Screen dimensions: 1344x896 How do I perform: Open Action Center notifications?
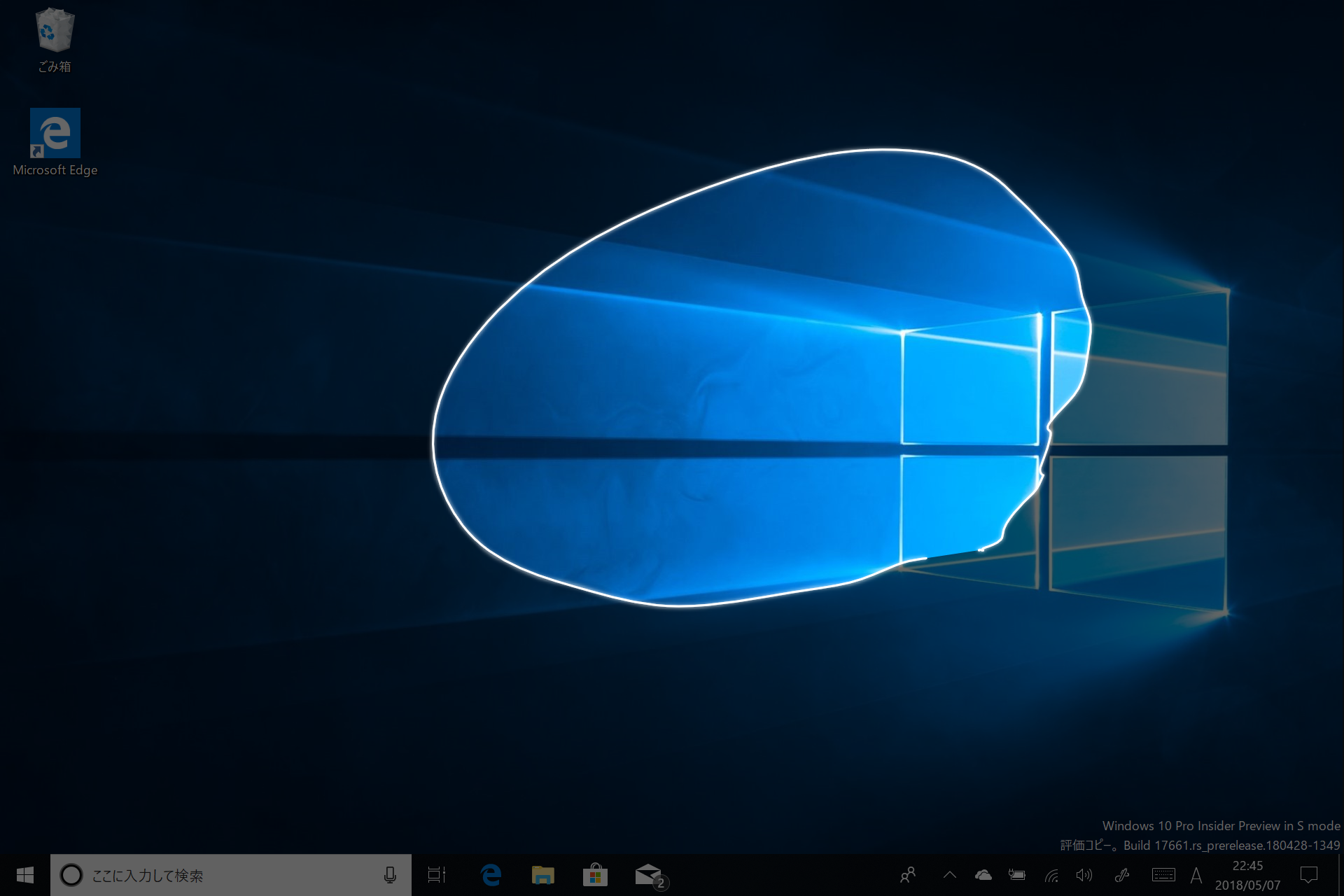click(1309, 875)
